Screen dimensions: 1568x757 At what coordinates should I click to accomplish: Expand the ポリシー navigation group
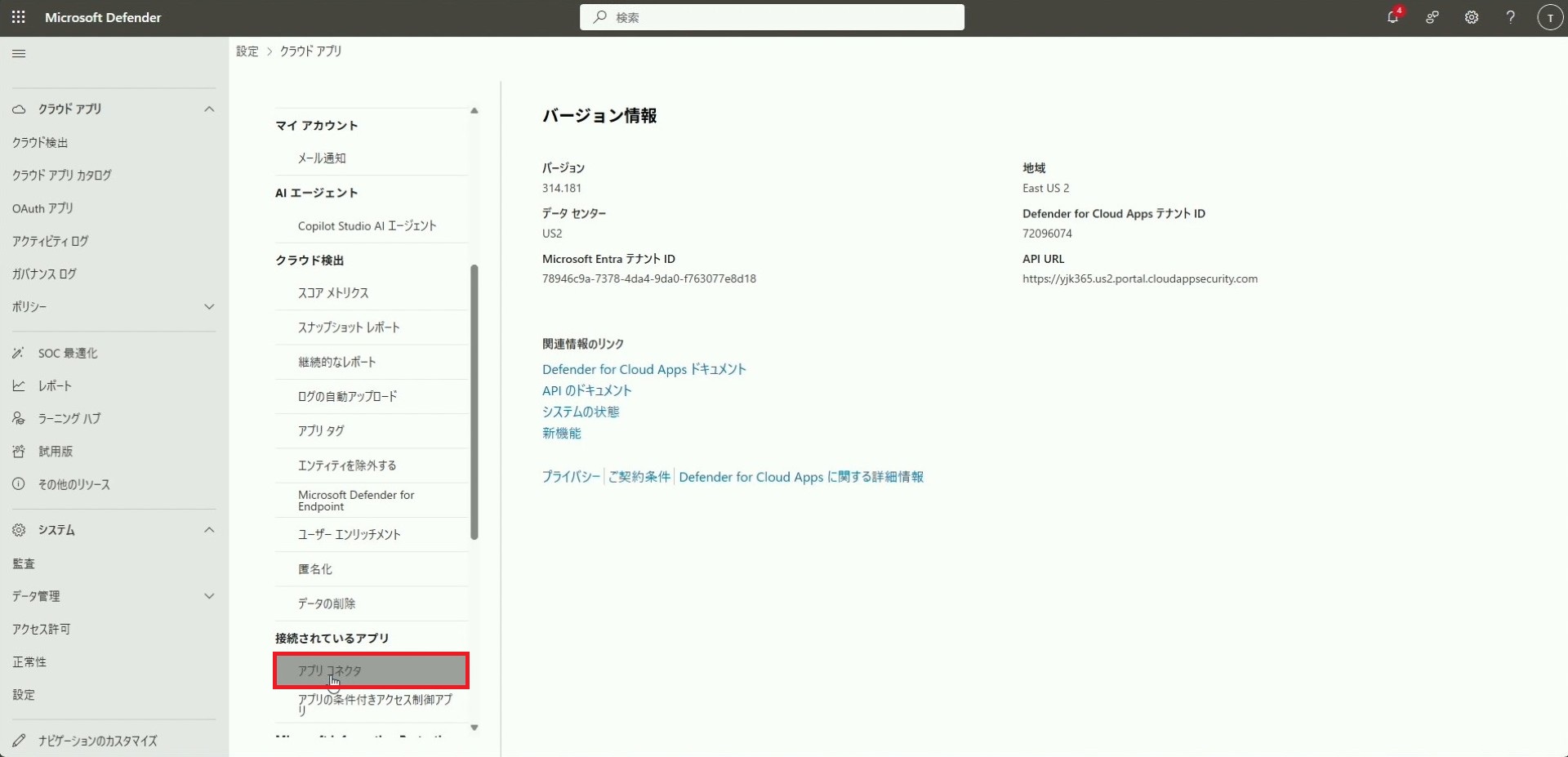coord(209,307)
